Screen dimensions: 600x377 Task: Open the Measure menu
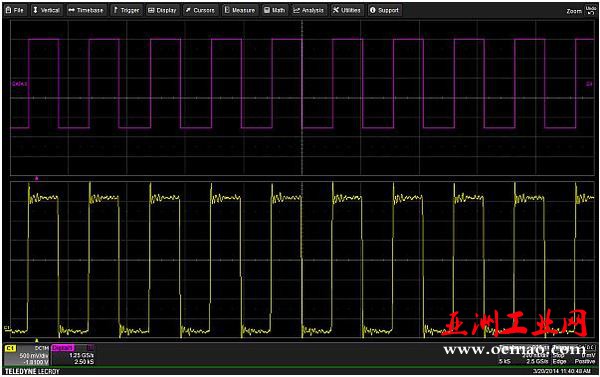tap(240, 10)
